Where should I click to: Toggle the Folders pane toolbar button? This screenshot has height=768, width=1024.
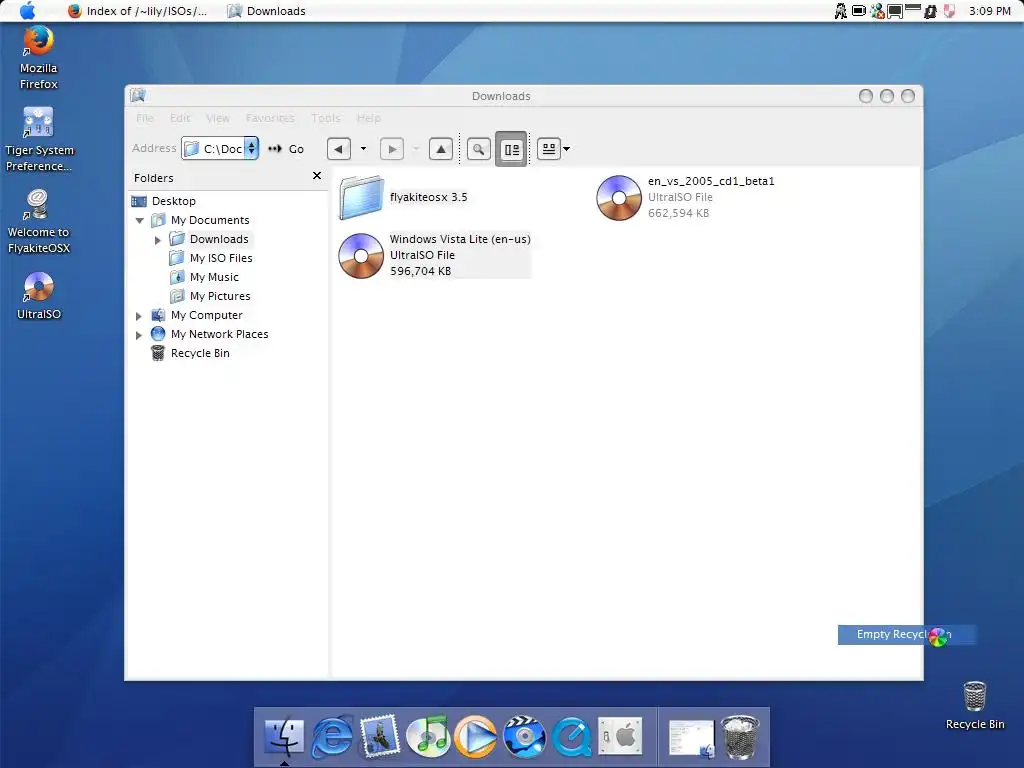tap(511, 149)
